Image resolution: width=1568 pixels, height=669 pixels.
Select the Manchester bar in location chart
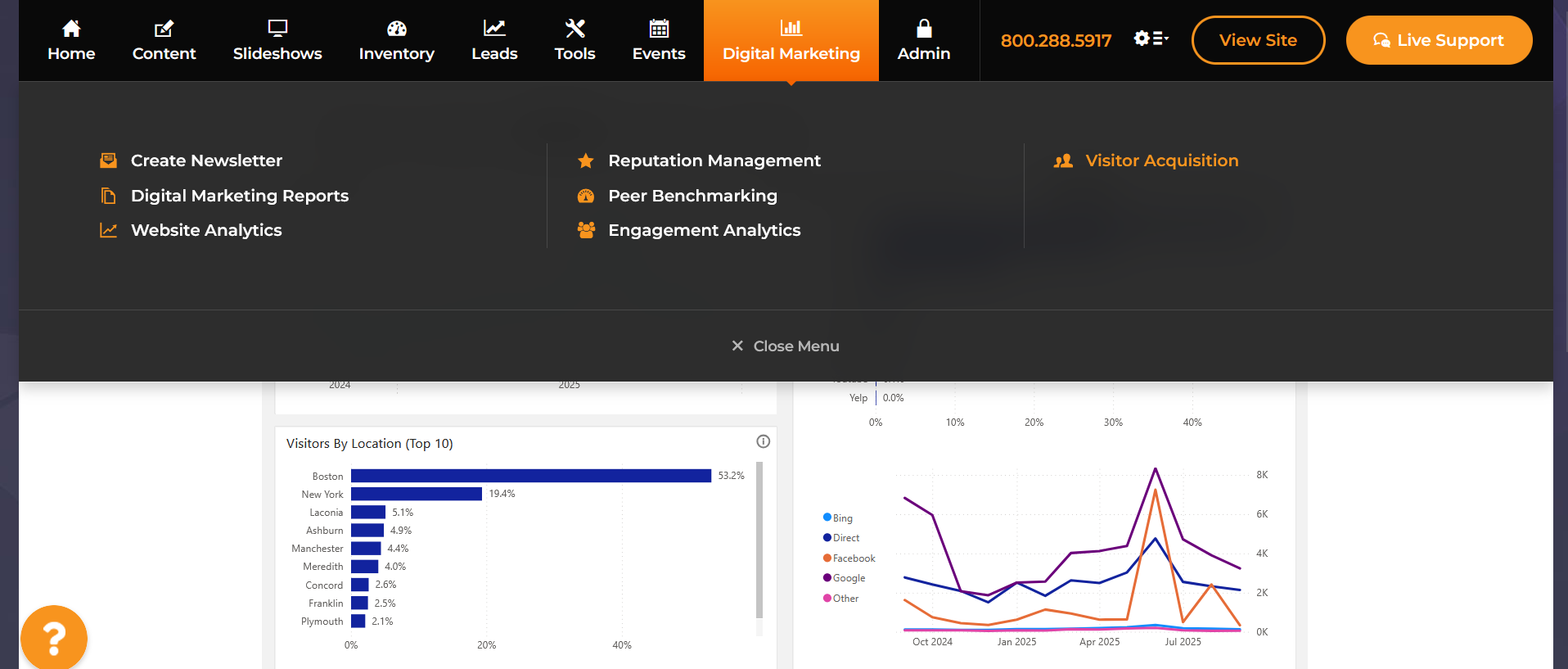coord(366,548)
